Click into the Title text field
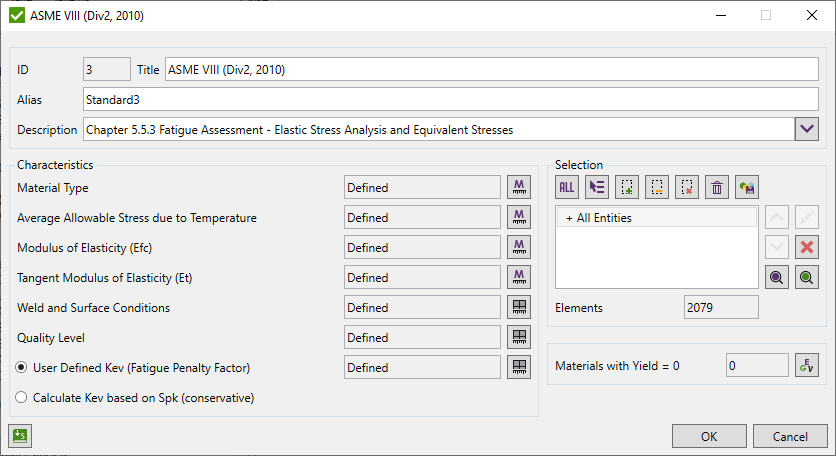Image resolution: width=836 pixels, height=456 pixels. [x=490, y=70]
